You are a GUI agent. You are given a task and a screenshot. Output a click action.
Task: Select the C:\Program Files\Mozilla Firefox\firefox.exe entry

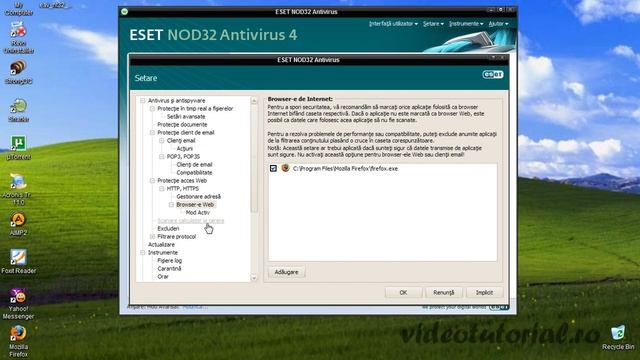345,168
